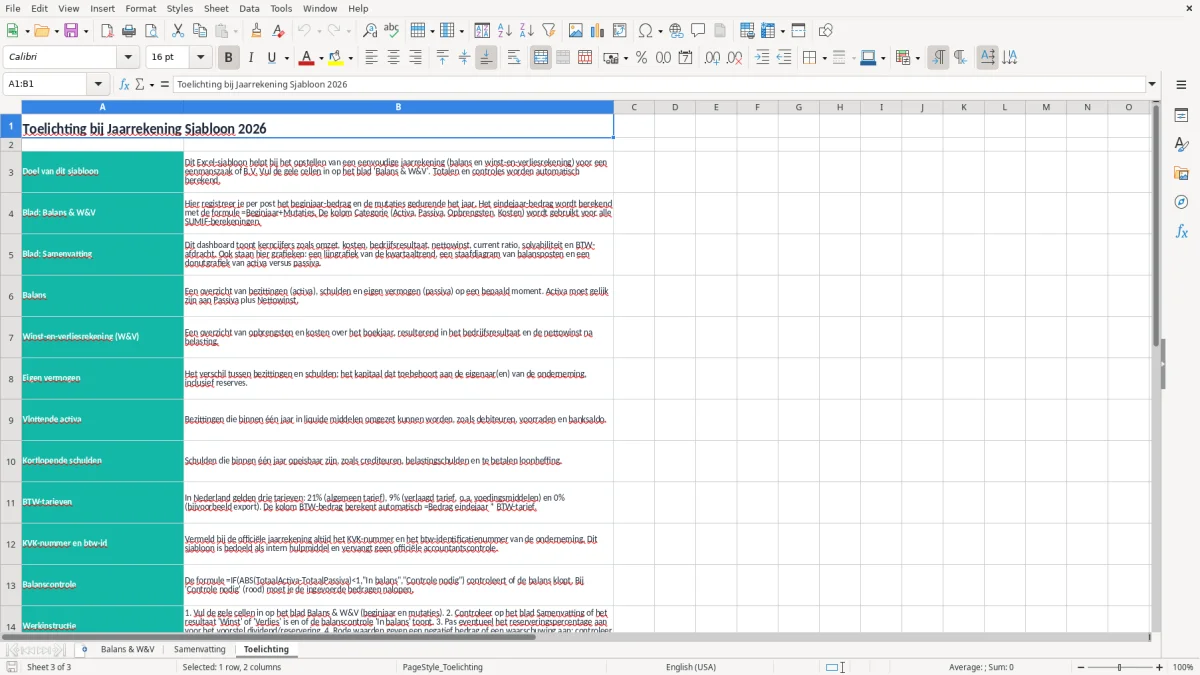Click PageStyle_Toelichting in status bar
Screen dimensions: 1200x675
pyautogui.click(x=442, y=667)
